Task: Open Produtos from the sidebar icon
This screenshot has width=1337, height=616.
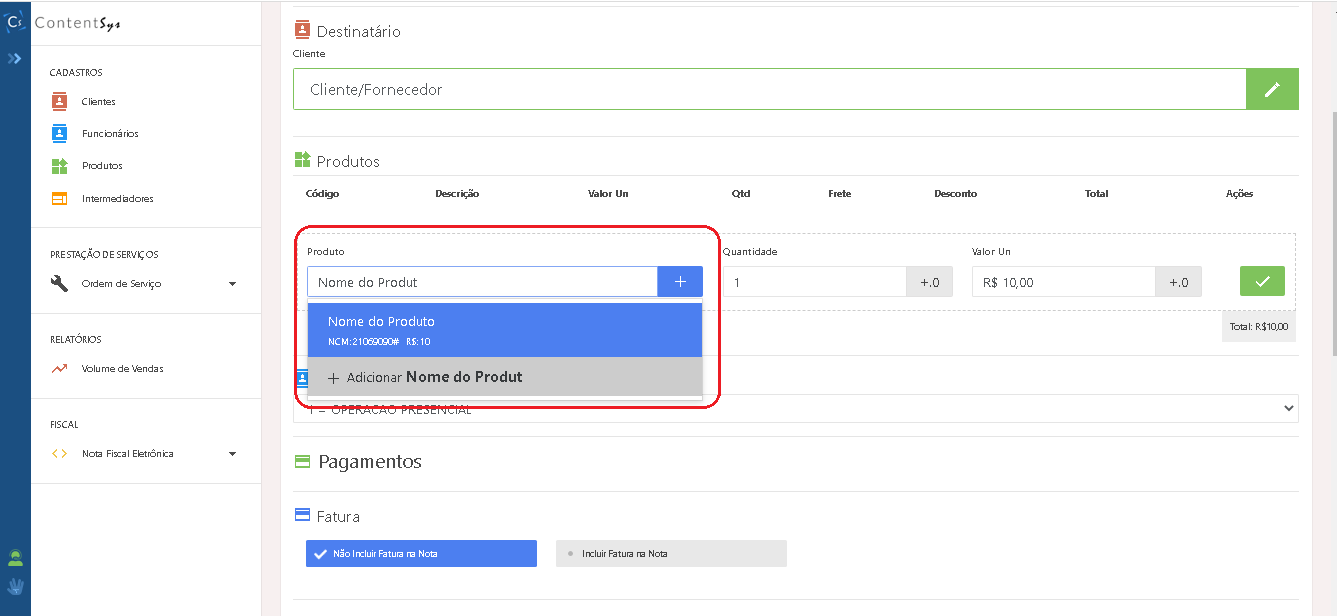Action: click(59, 166)
